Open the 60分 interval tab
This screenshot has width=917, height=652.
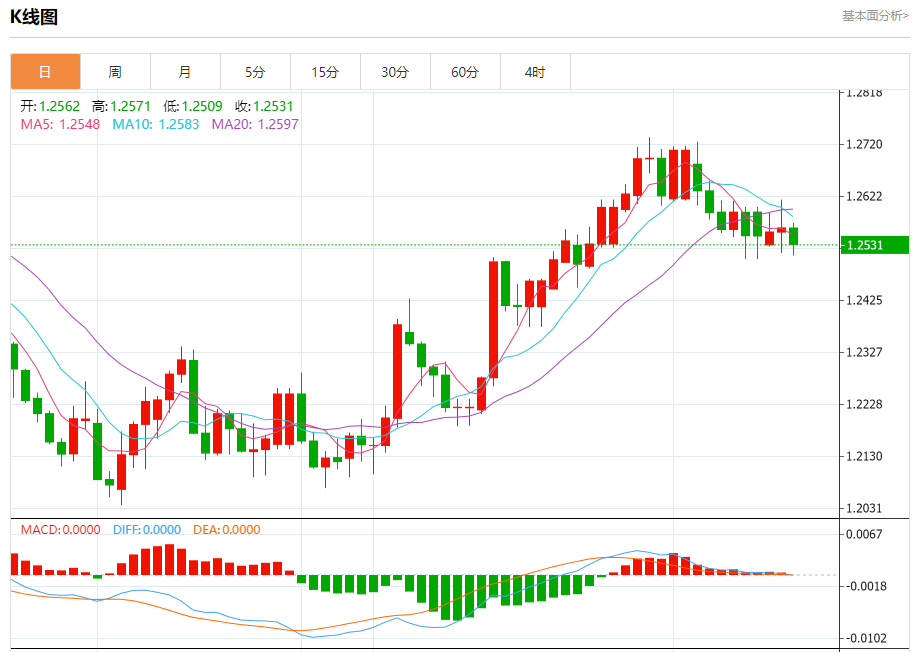(x=466, y=72)
